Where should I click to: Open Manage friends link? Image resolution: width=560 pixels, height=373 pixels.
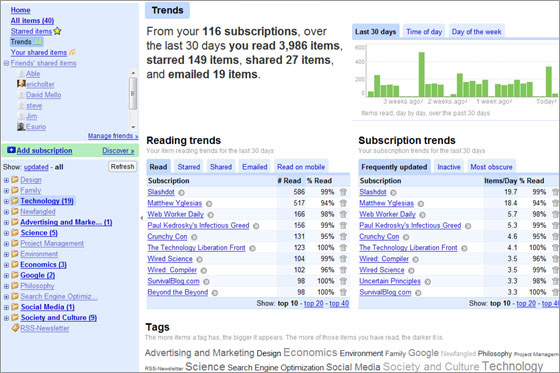click(113, 136)
